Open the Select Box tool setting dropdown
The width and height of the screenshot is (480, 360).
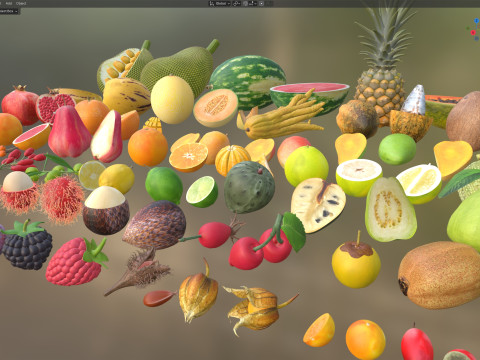point(9,11)
